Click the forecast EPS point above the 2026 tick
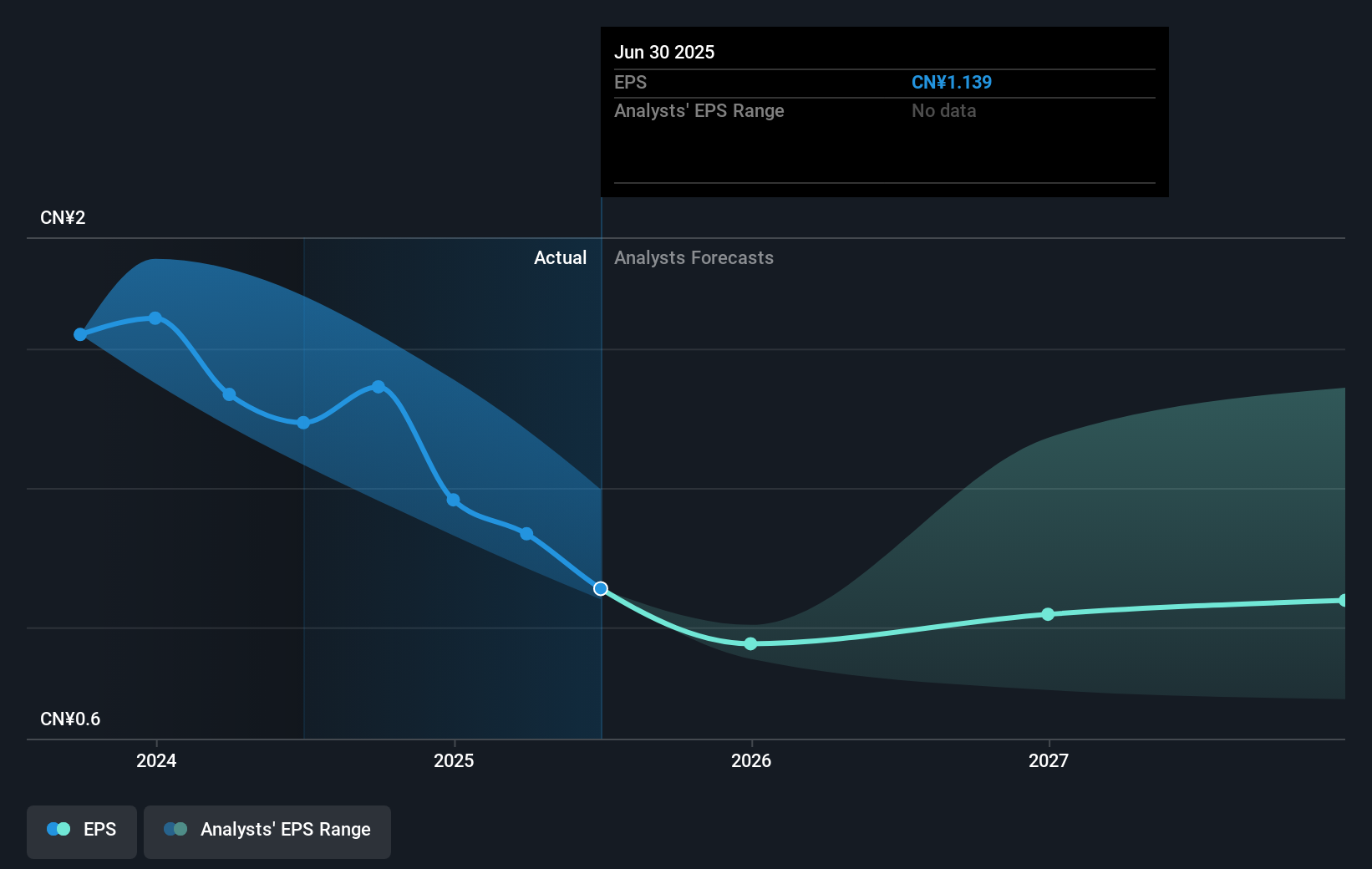The height and width of the screenshot is (869, 1372). pos(750,643)
